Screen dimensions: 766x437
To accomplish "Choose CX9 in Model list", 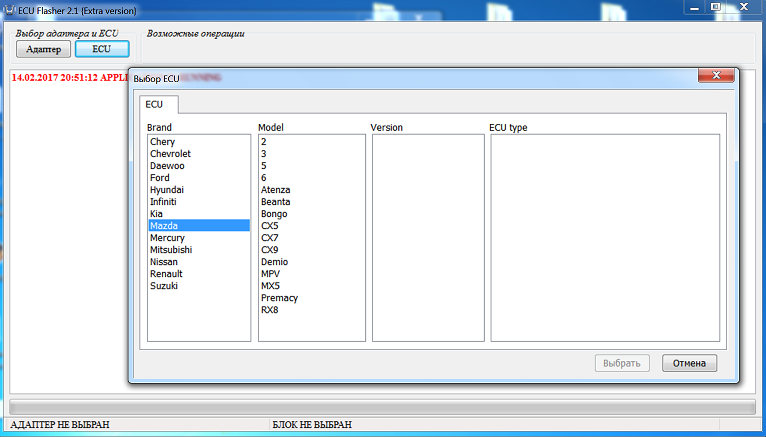I will [312, 250].
